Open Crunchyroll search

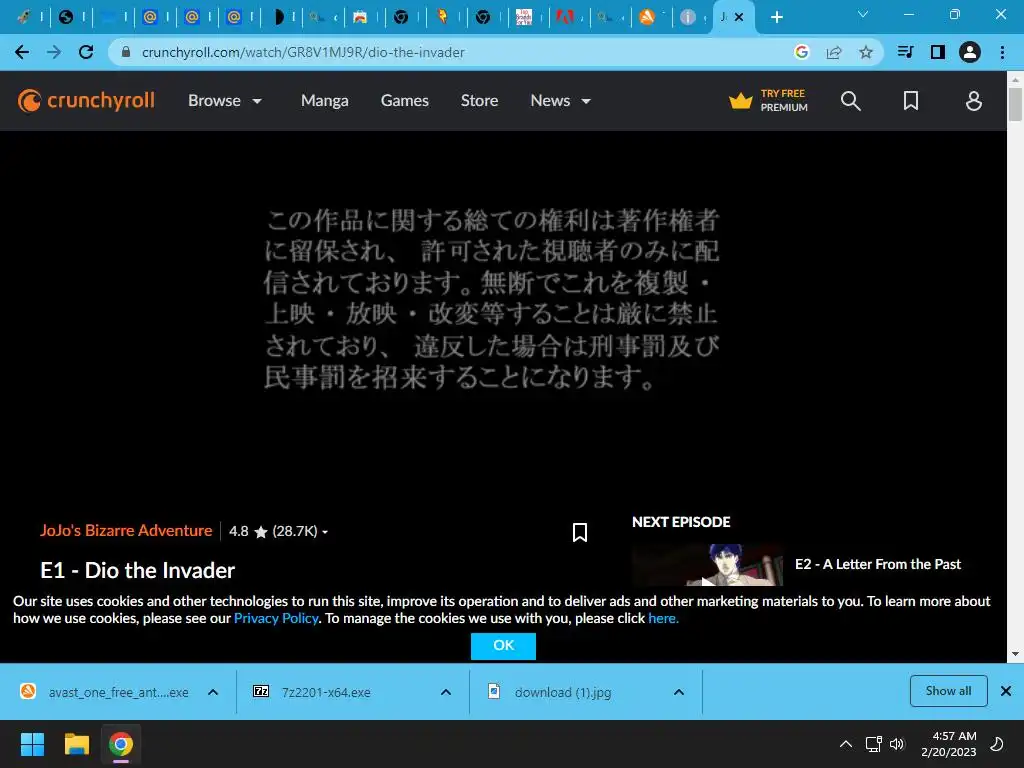(x=850, y=101)
